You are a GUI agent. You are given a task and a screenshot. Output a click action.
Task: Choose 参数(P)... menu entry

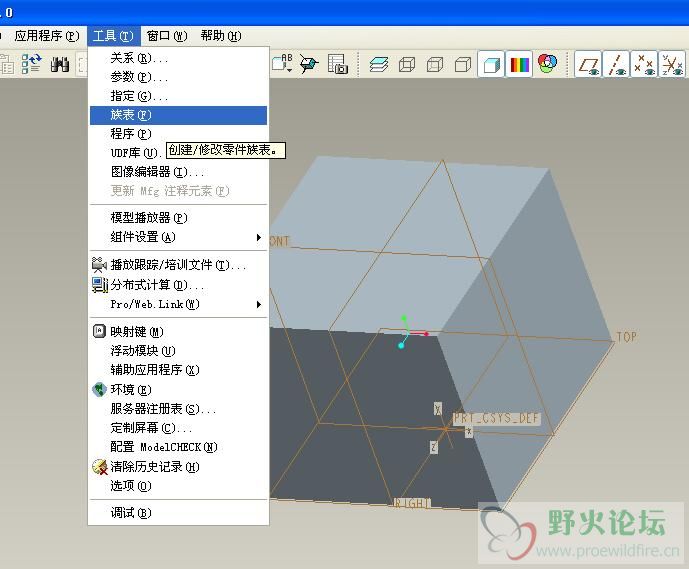(x=178, y=77)
